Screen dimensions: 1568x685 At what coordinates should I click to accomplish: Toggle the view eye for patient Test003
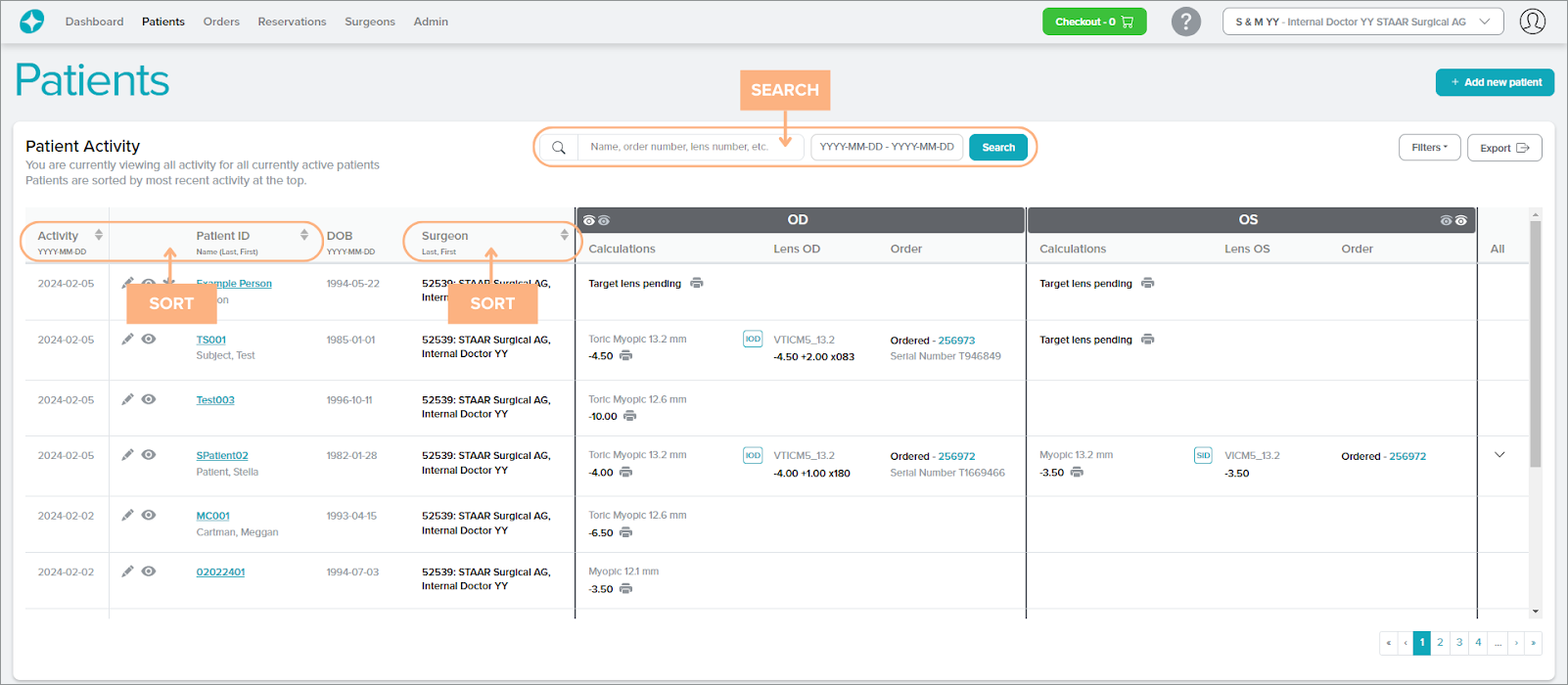click(x=149, y=399)
